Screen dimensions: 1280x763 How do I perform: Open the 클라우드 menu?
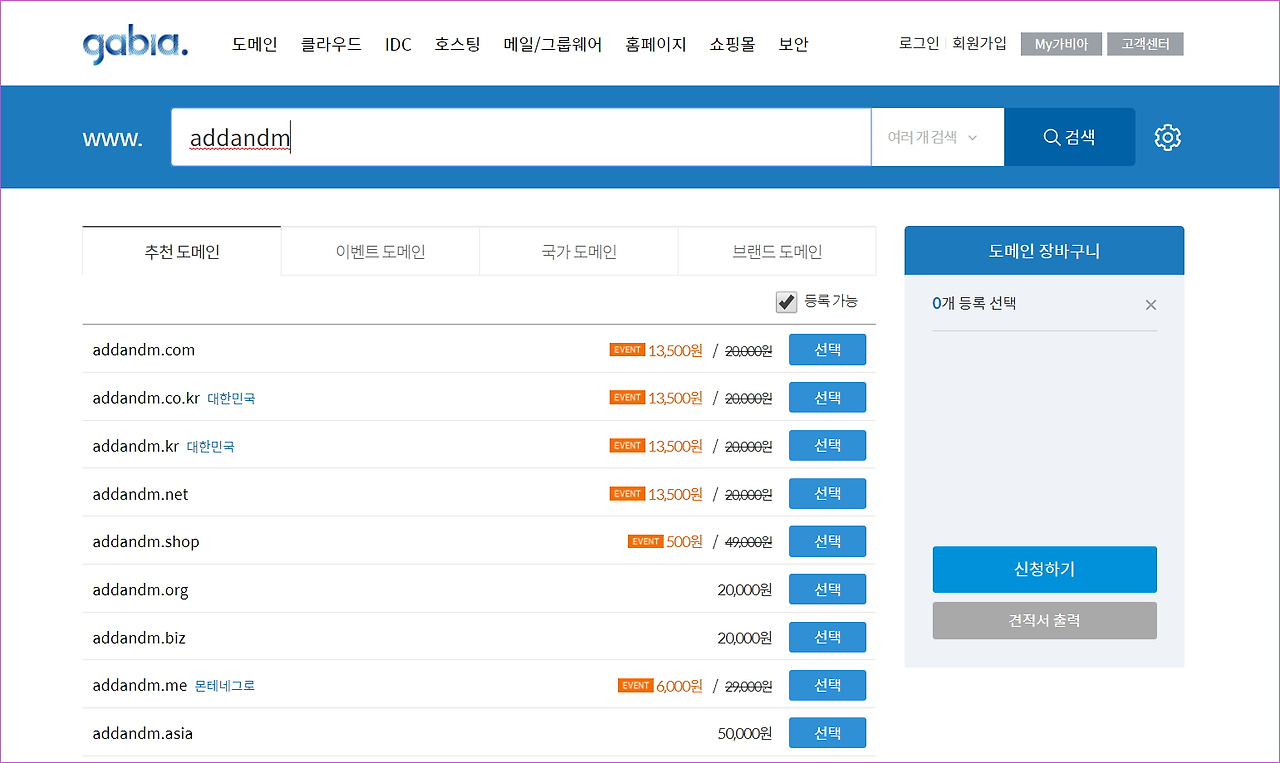pos(331,44)
